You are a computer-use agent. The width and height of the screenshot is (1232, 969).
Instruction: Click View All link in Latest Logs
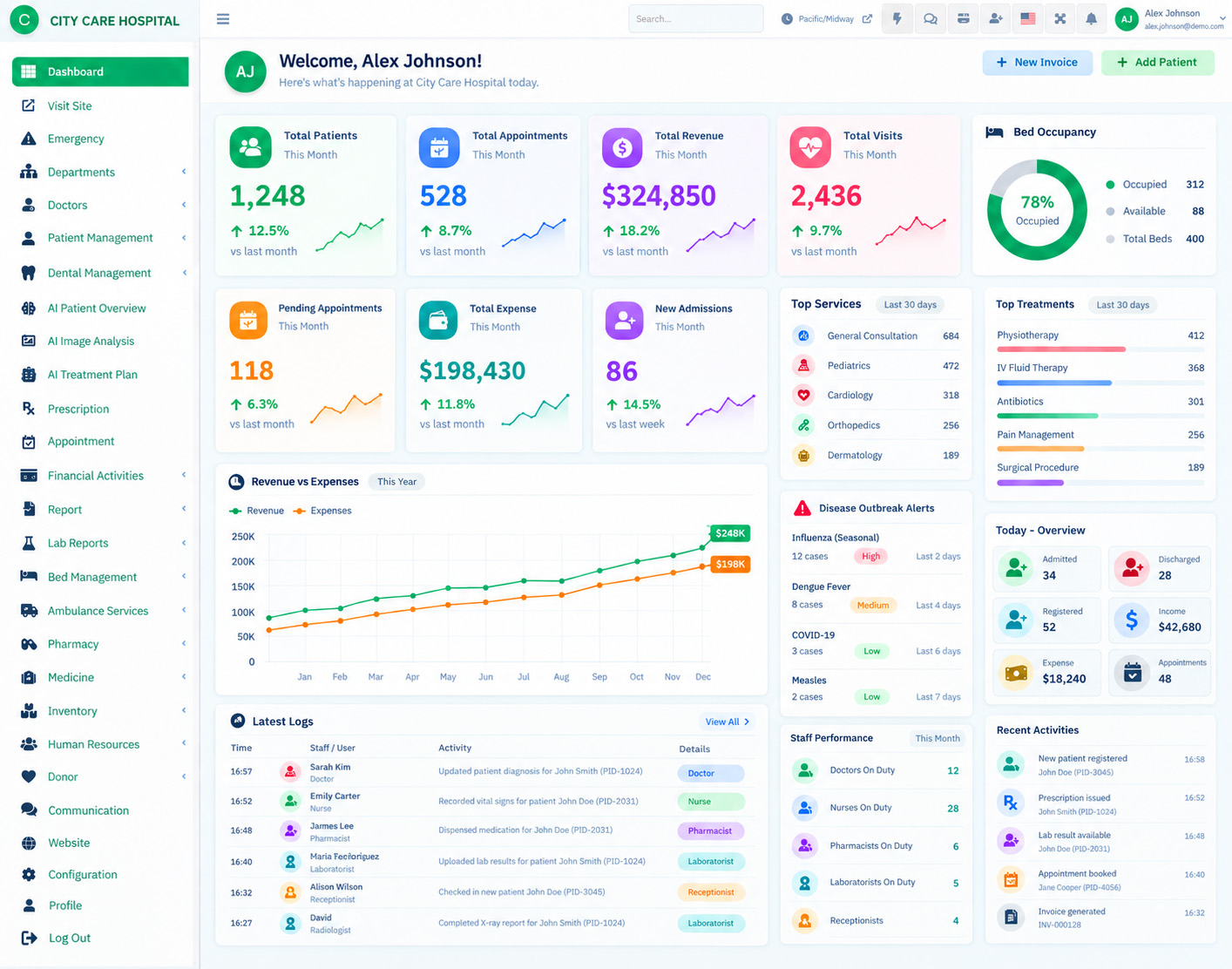[x=728, y=722]
